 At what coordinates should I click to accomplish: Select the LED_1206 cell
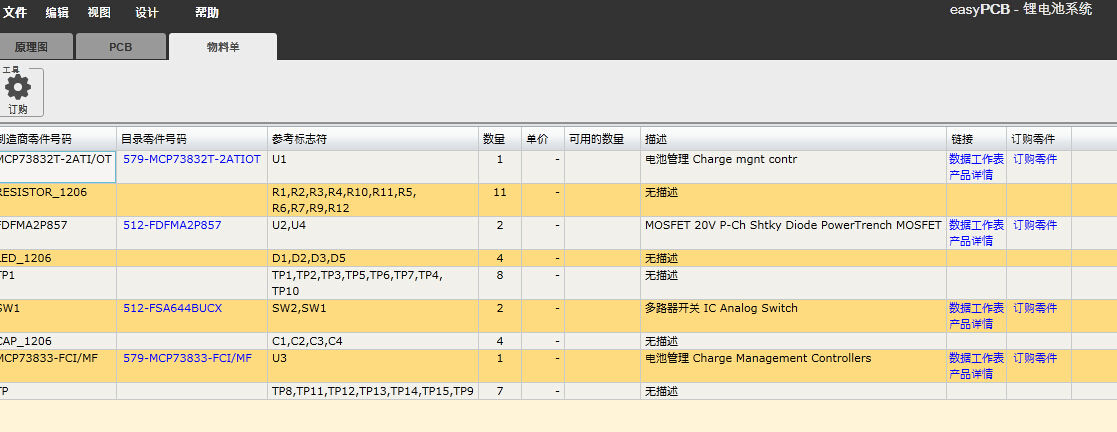(x=58, y=258)
